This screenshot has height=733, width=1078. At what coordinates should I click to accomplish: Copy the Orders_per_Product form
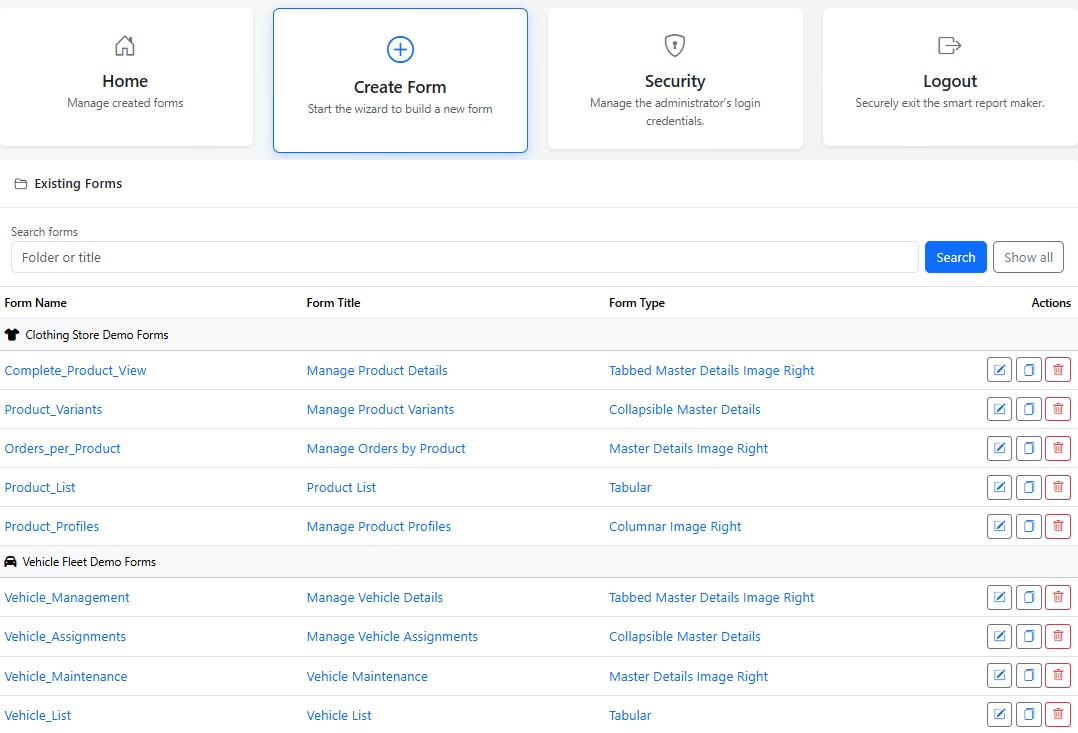(1028, 448)
